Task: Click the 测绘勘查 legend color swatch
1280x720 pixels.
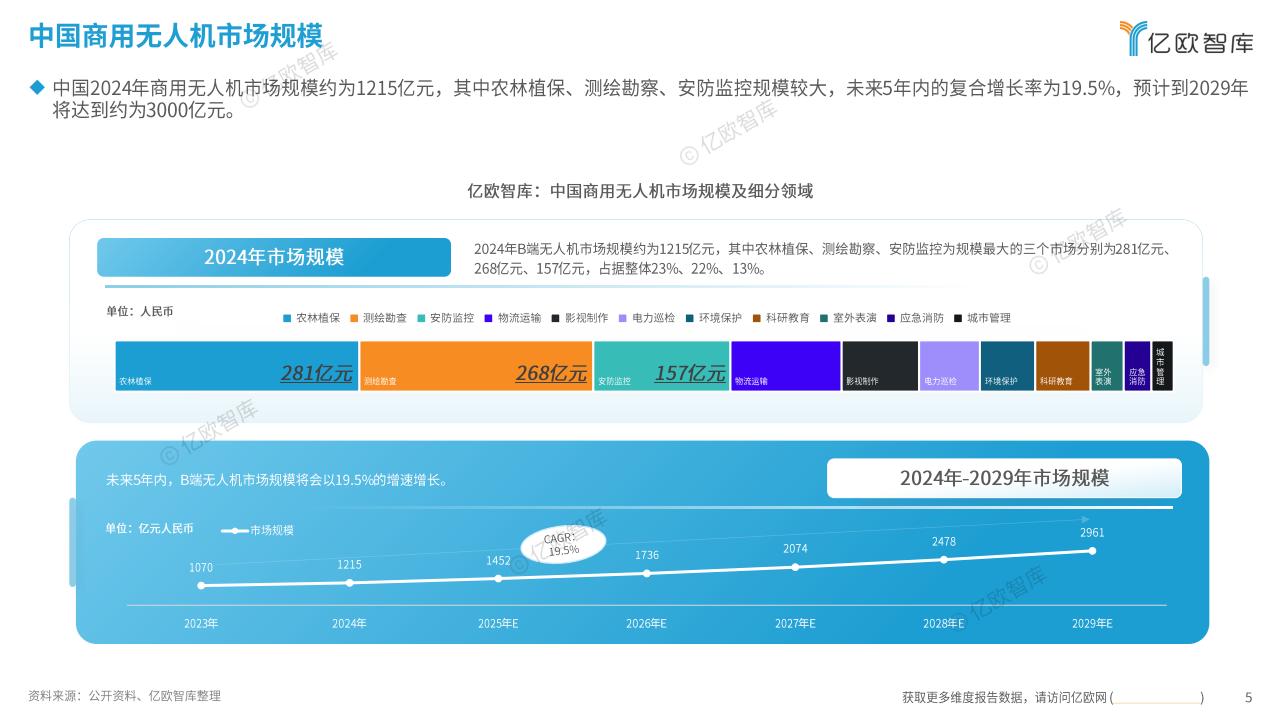Action: pyautogui.click(x=354, y=318)
